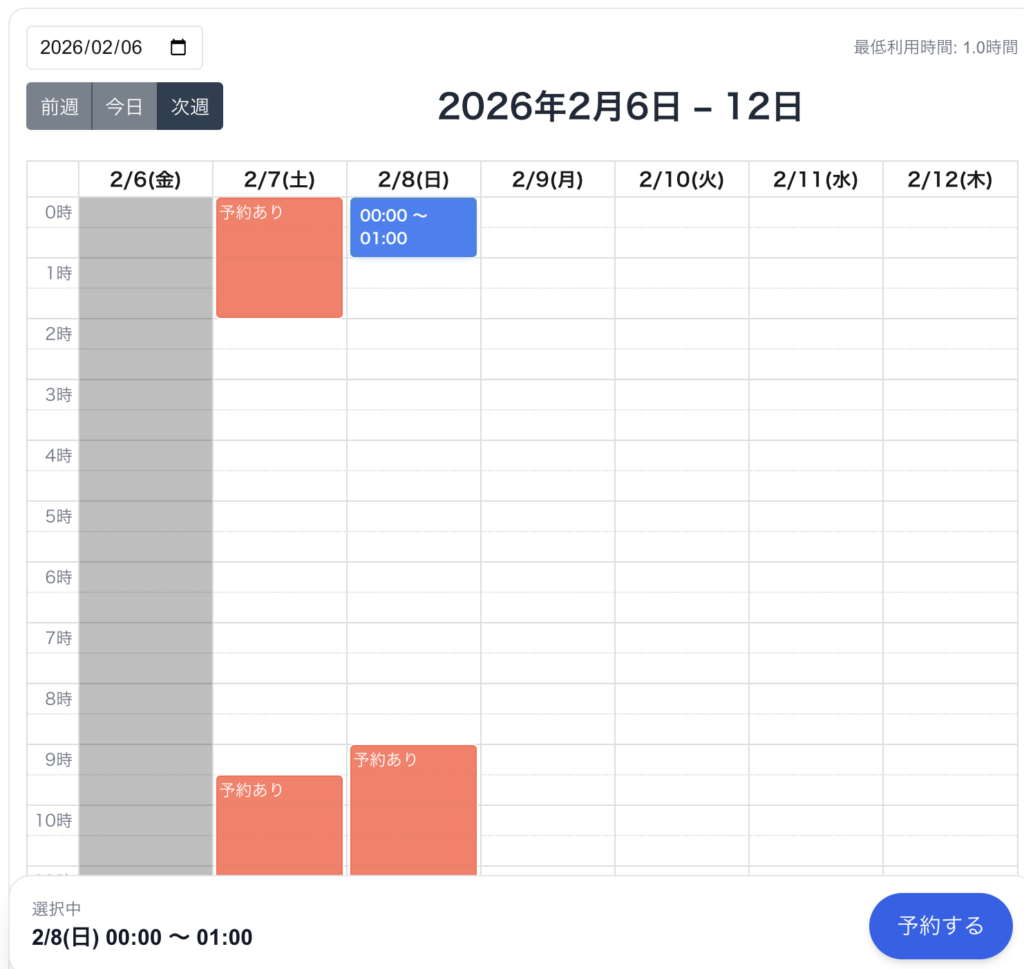Go to previous week with 前週 button
This screenshot has height=969, width=1024.
[59, 107]
